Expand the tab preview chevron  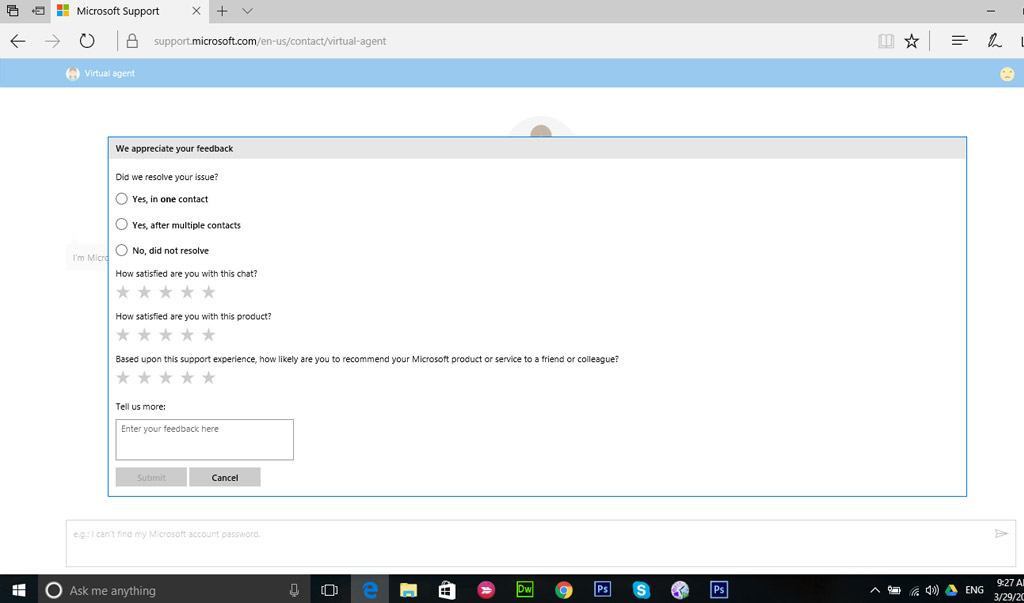[248, 11]
